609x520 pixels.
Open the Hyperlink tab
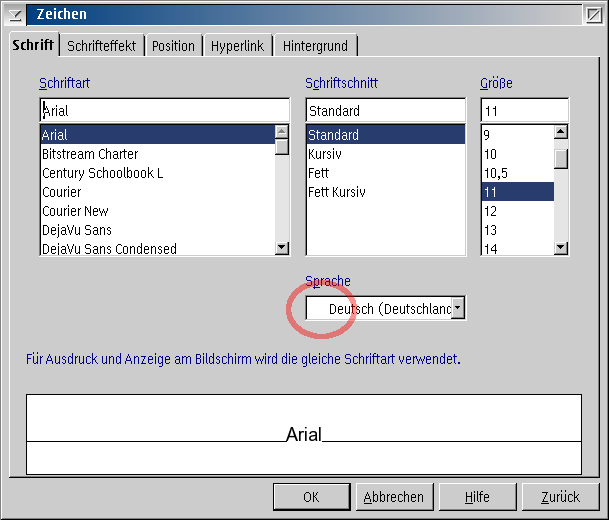pyautogui.click(x=237, y=46)
